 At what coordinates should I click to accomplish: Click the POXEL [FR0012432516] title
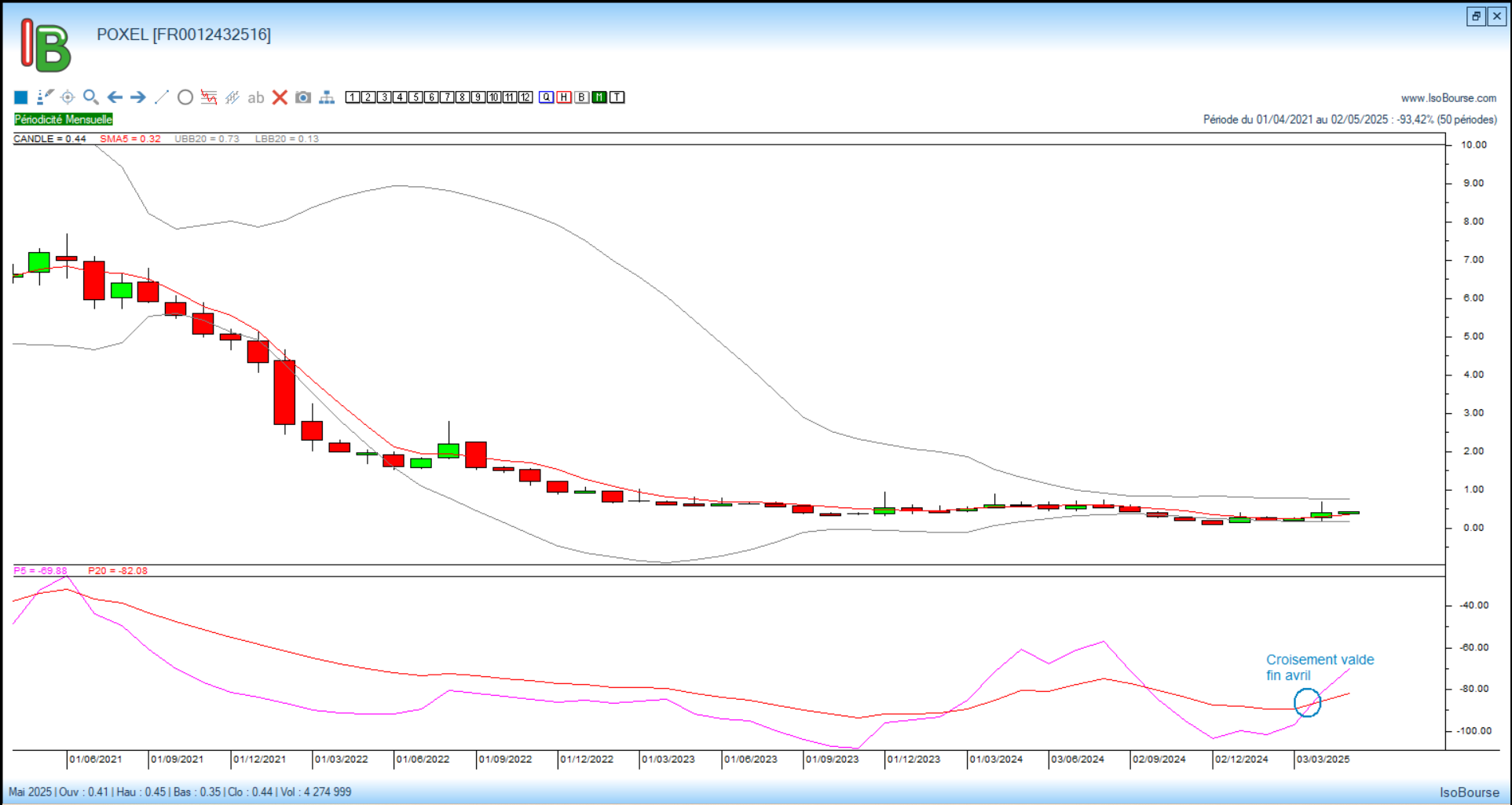[184, 35]
